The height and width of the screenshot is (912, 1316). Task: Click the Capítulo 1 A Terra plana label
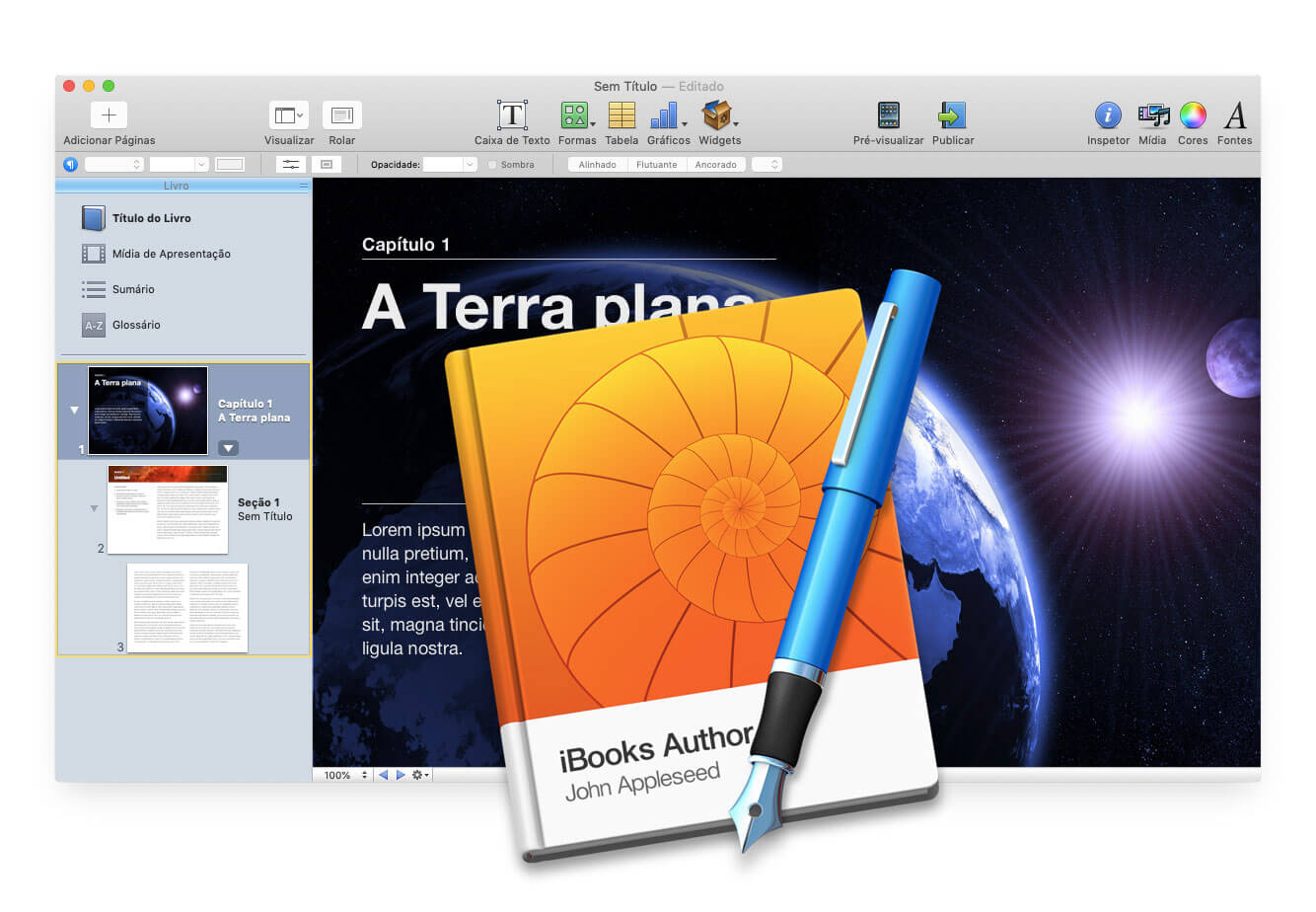254,411
